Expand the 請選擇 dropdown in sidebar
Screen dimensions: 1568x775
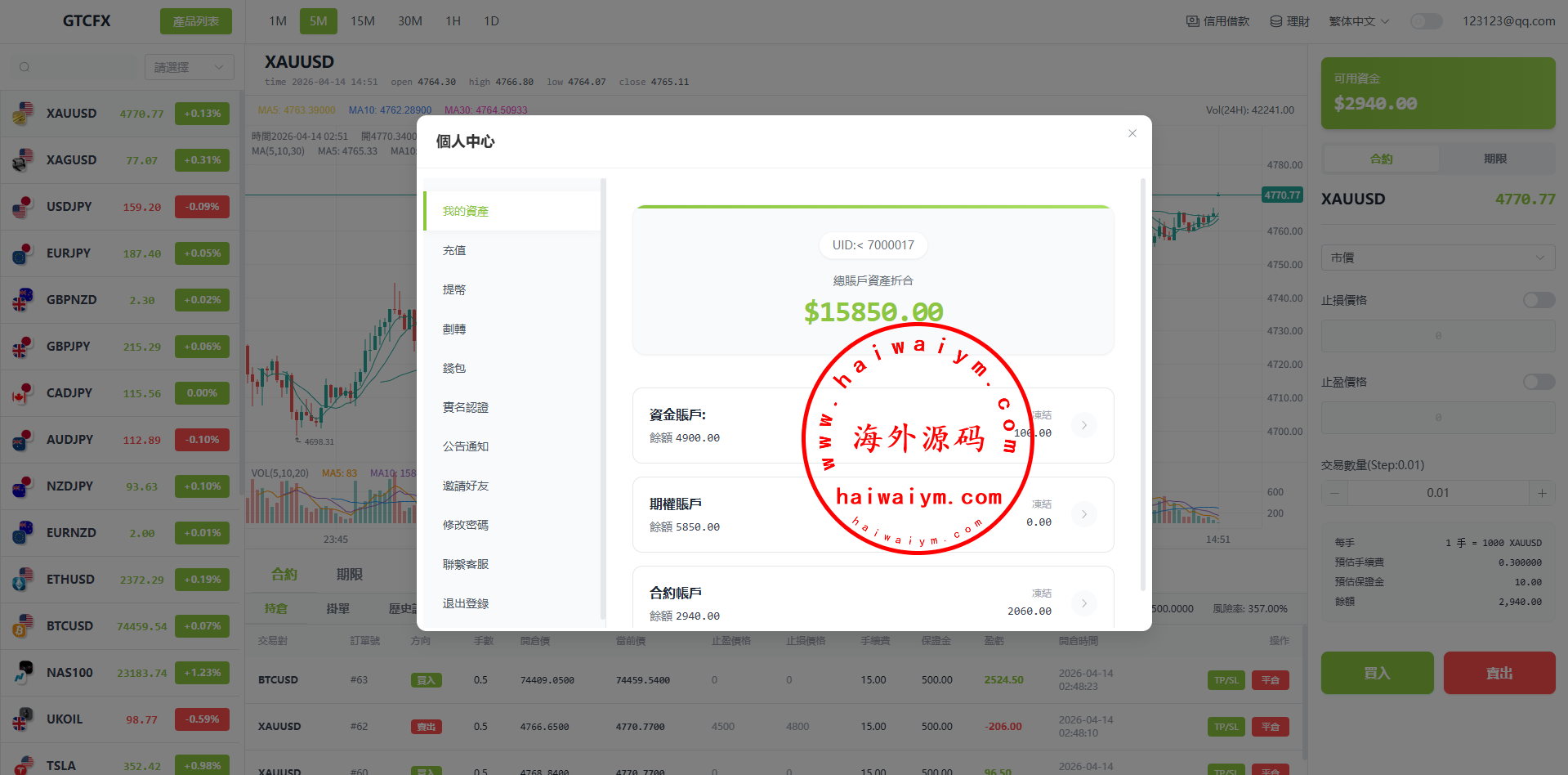coord(189,67)
